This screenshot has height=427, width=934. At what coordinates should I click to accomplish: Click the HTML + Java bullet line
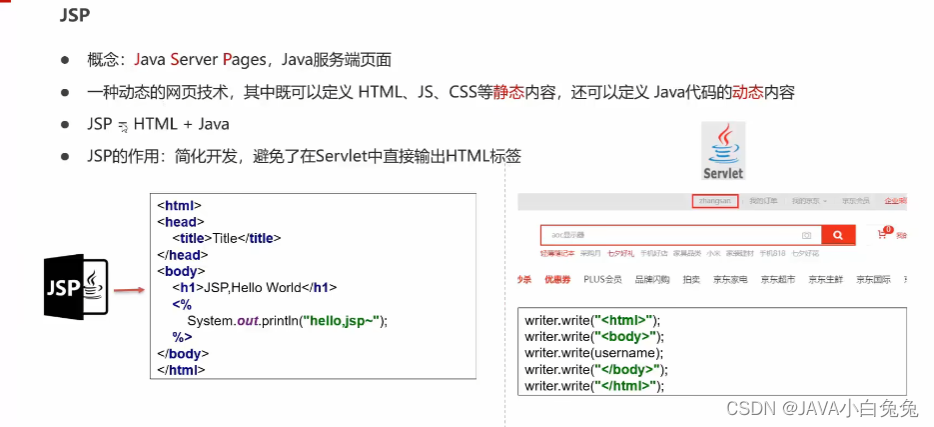point(158,124)
